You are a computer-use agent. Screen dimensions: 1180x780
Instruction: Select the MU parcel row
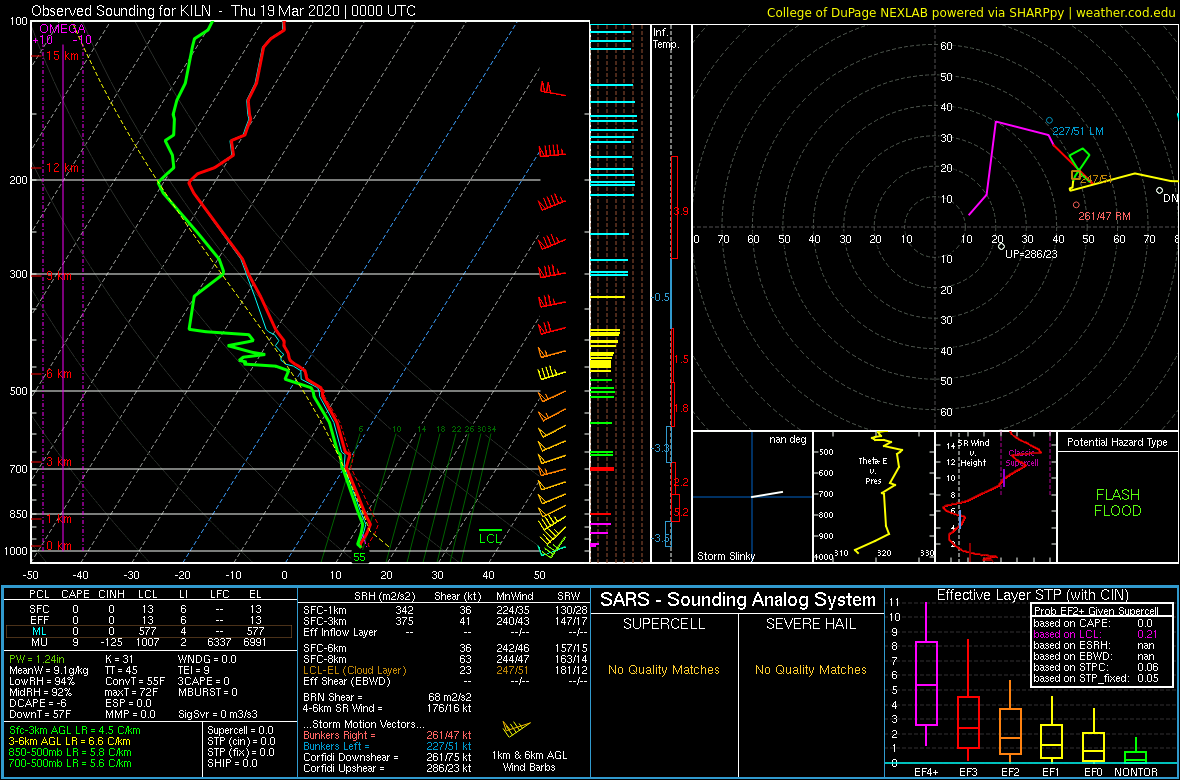(151, 642)
